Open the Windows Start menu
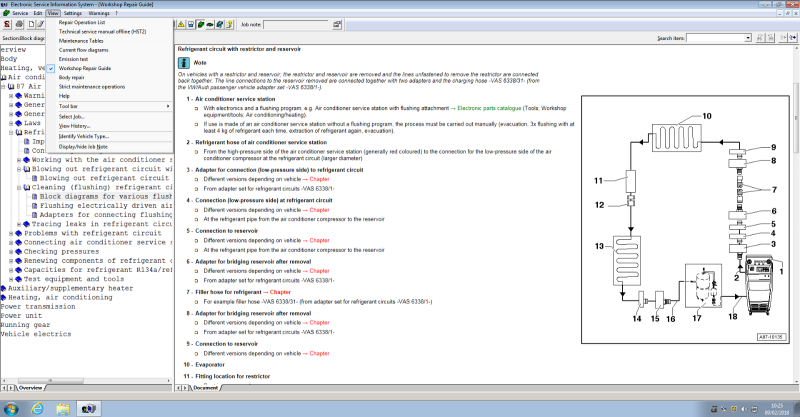The width and height of the screenshot is (800, 417). tap(12, 406)
